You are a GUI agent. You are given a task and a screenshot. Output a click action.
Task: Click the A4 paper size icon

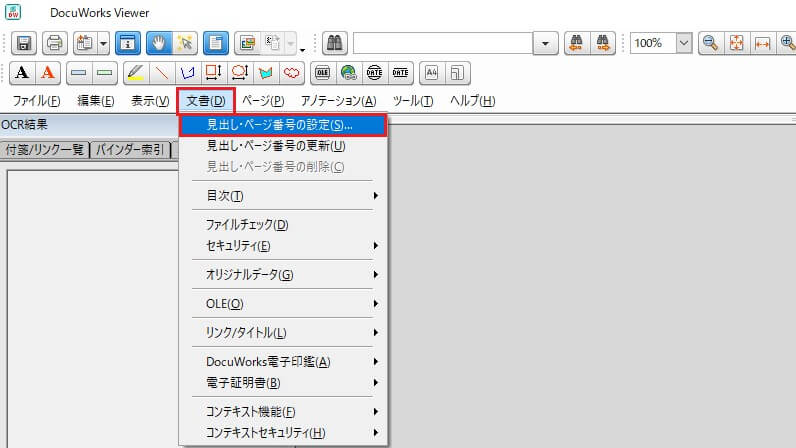coord(431,73)
